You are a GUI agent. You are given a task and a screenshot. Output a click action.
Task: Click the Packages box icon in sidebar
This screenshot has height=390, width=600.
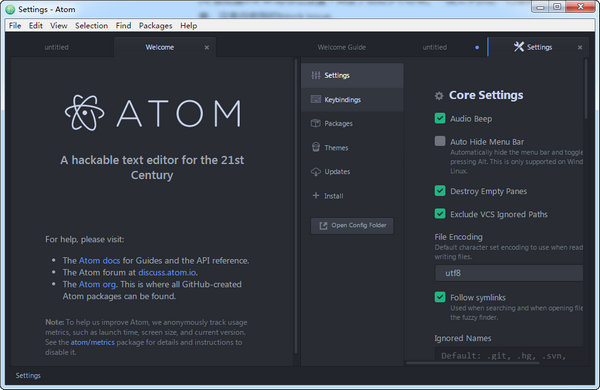click(x=316, y=123)
